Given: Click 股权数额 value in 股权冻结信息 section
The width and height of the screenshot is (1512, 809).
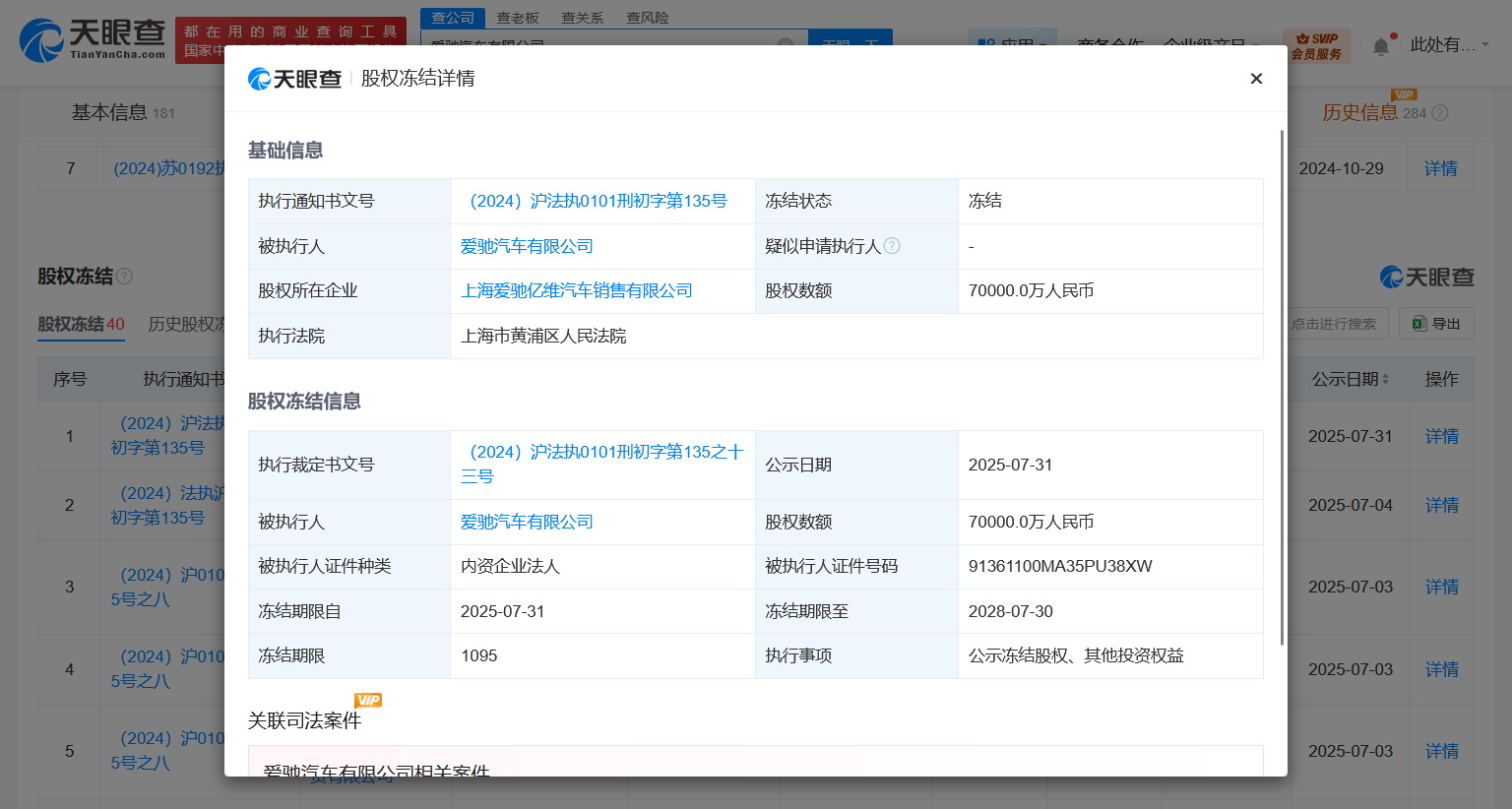Looking at the screenshot, I should [x=1032, y=522].
